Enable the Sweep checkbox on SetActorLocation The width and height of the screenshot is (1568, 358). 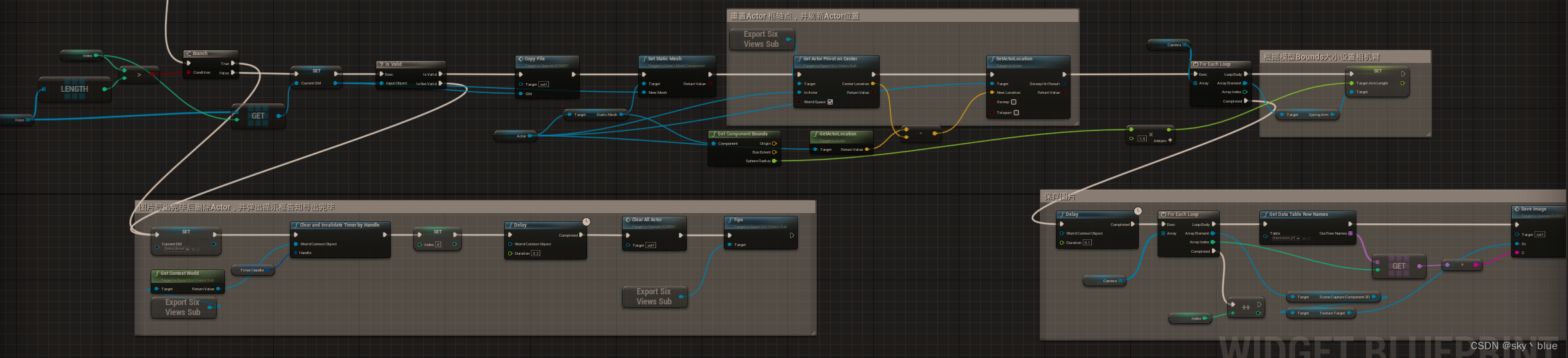1014,102
